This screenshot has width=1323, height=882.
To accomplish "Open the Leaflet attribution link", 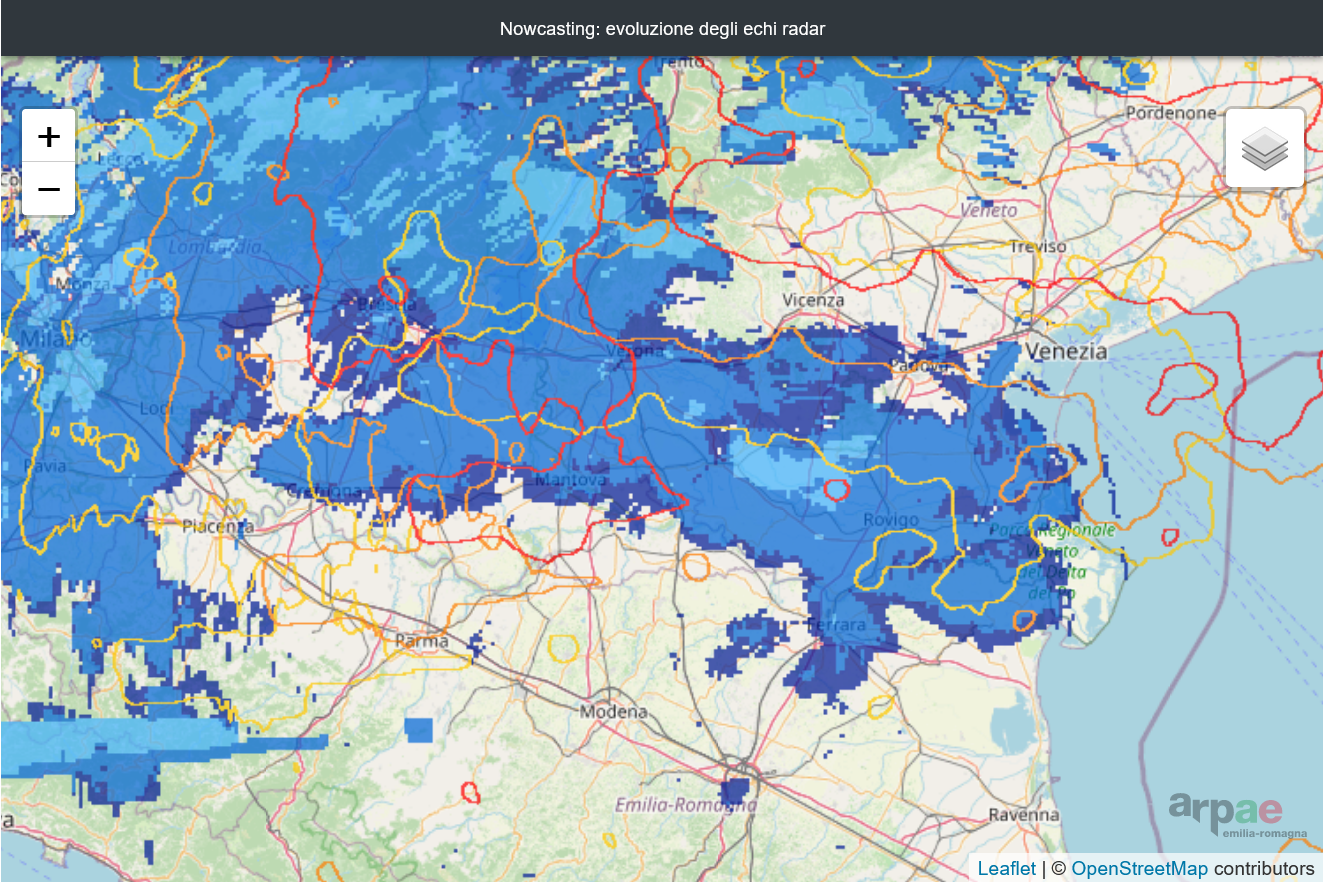I will tap(1006, 868).
